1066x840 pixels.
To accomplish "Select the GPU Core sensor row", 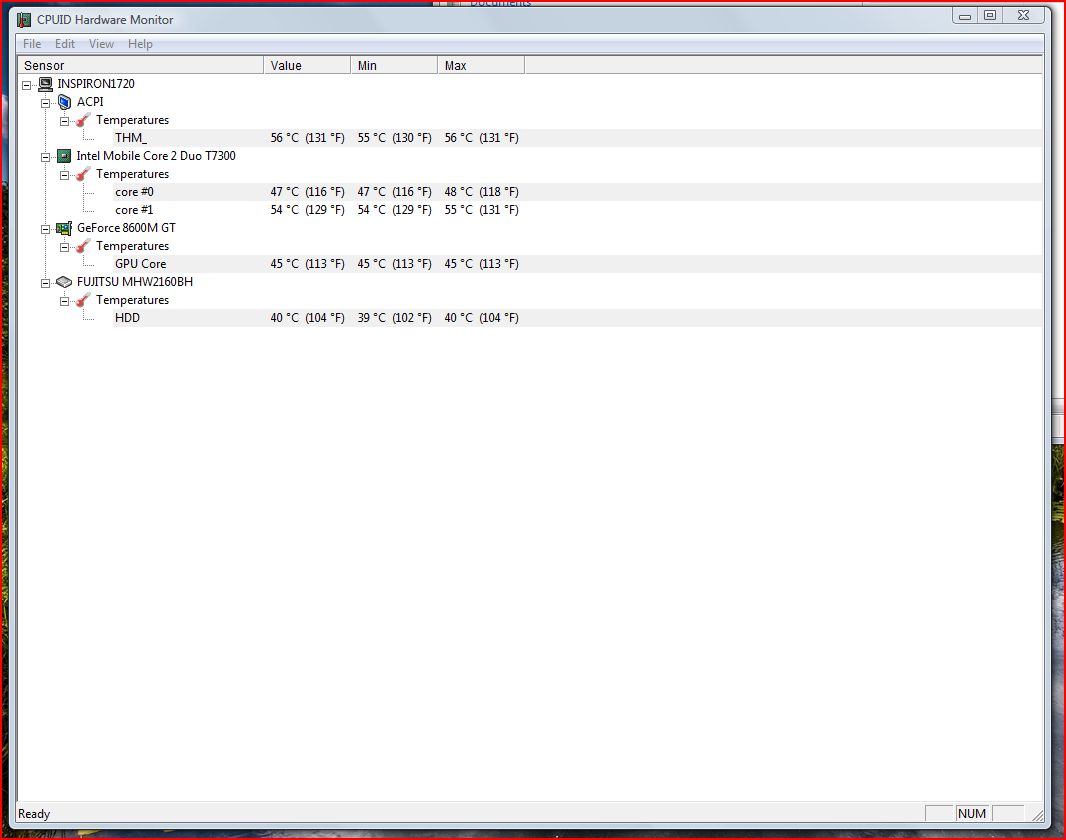I will coord(577,264).
